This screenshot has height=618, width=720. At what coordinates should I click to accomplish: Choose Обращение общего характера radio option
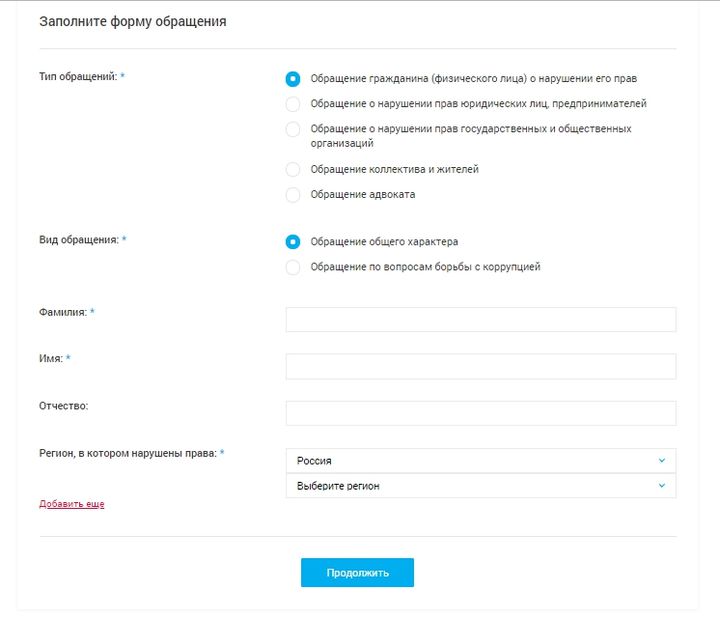tap(293, 241)
